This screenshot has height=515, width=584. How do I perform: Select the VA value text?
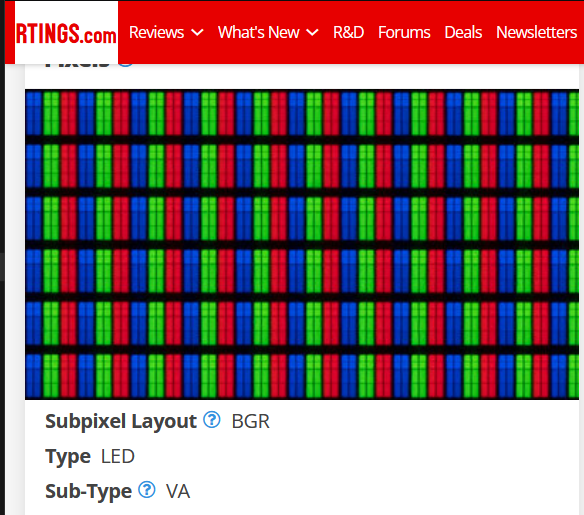(178, 492)
